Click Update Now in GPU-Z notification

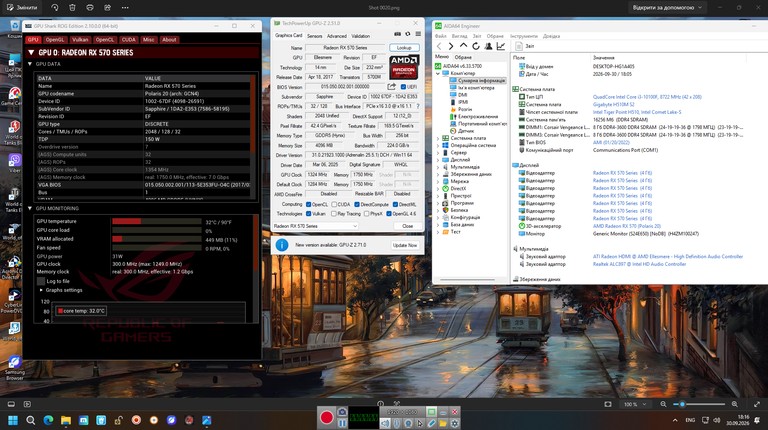tap(405, 245)
